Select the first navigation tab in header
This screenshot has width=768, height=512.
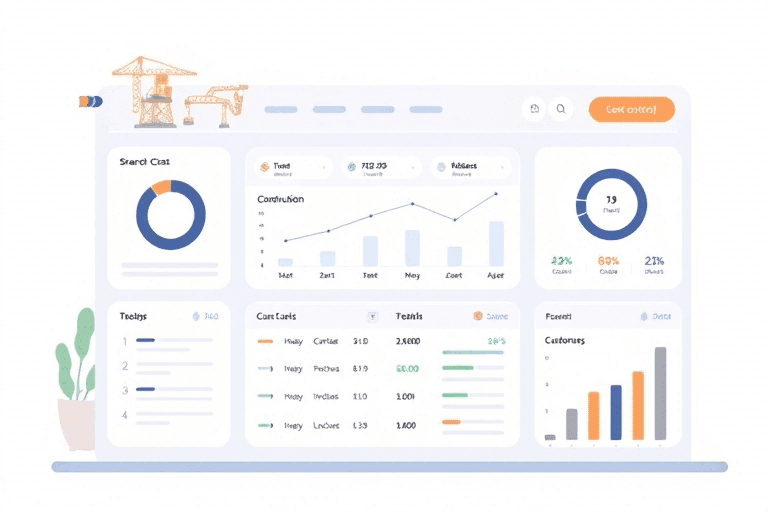click(281, 110)
